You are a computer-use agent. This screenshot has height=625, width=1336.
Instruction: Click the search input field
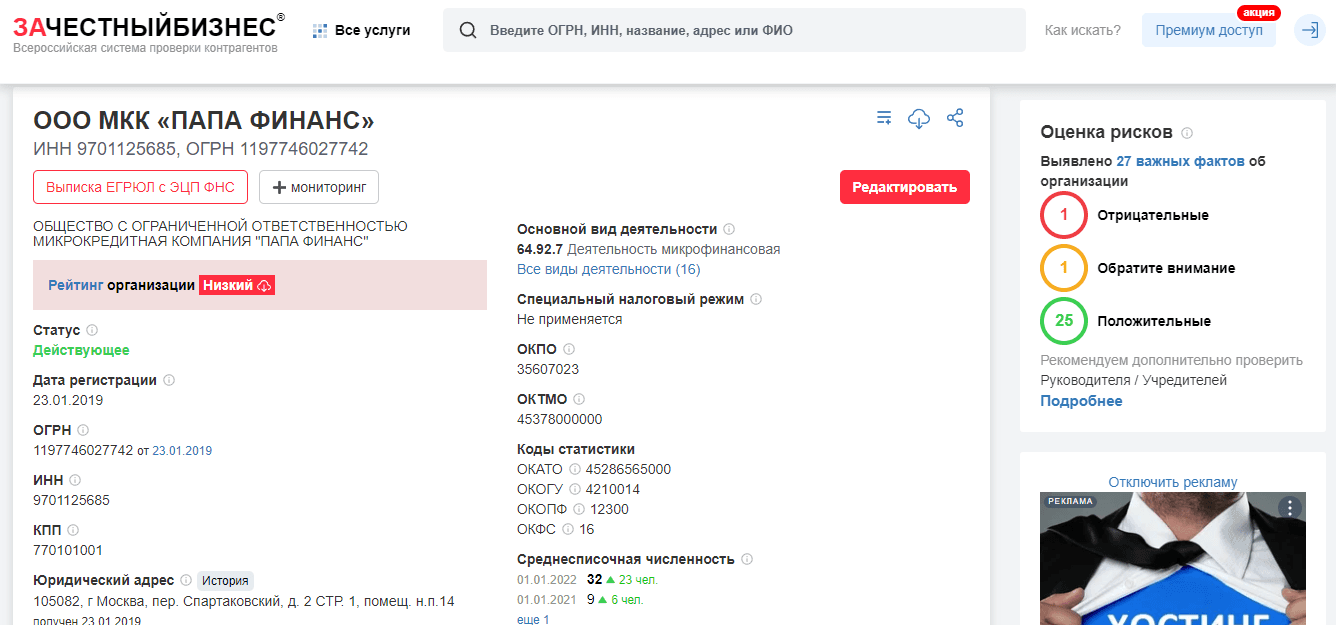pos(700,30)
